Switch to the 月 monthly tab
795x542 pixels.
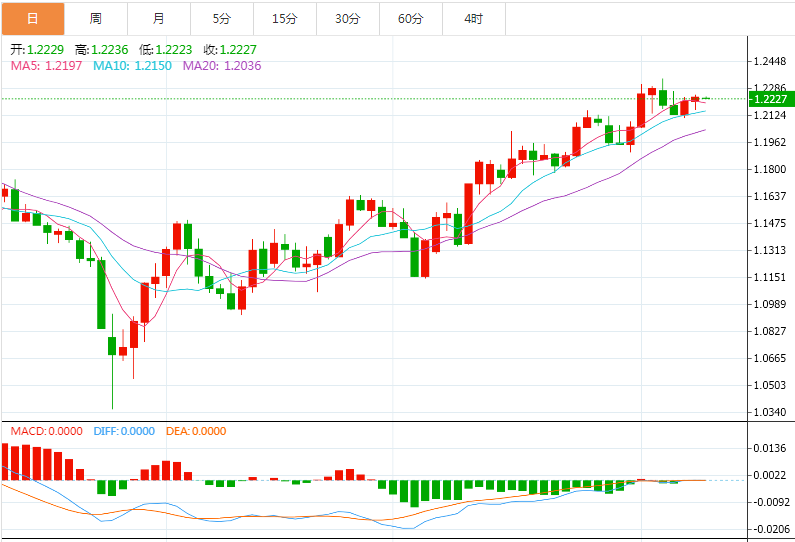click(159, 19)
